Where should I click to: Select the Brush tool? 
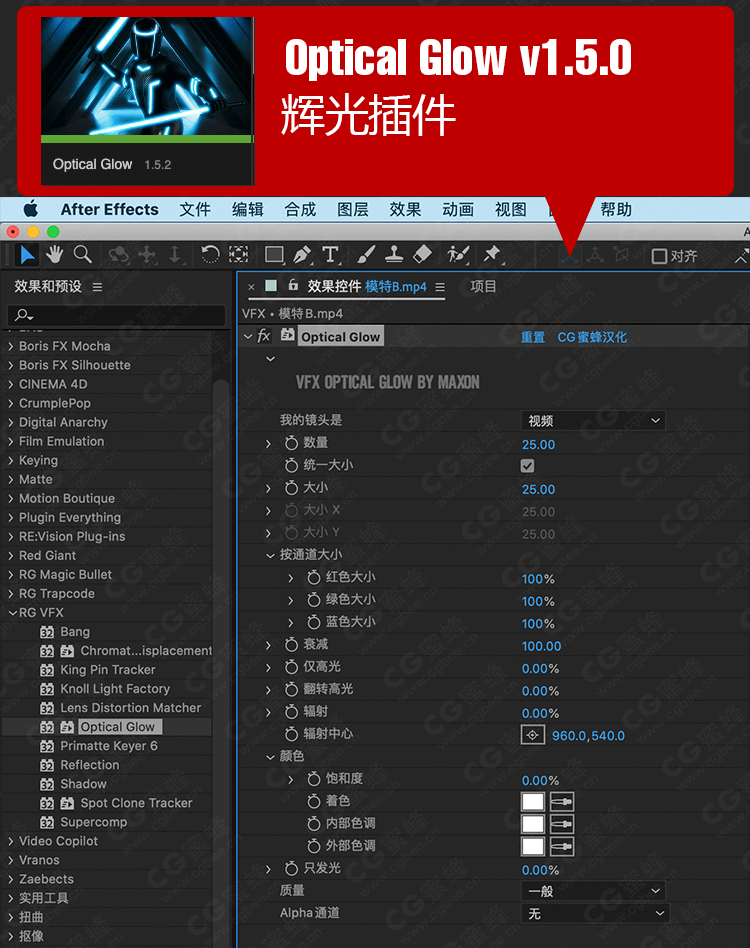[x=366, y=255]
